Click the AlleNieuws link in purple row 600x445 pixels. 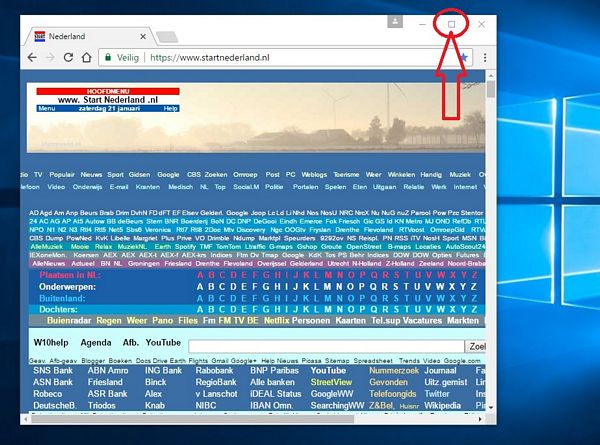pyautogui.click(x=49, y=264)
